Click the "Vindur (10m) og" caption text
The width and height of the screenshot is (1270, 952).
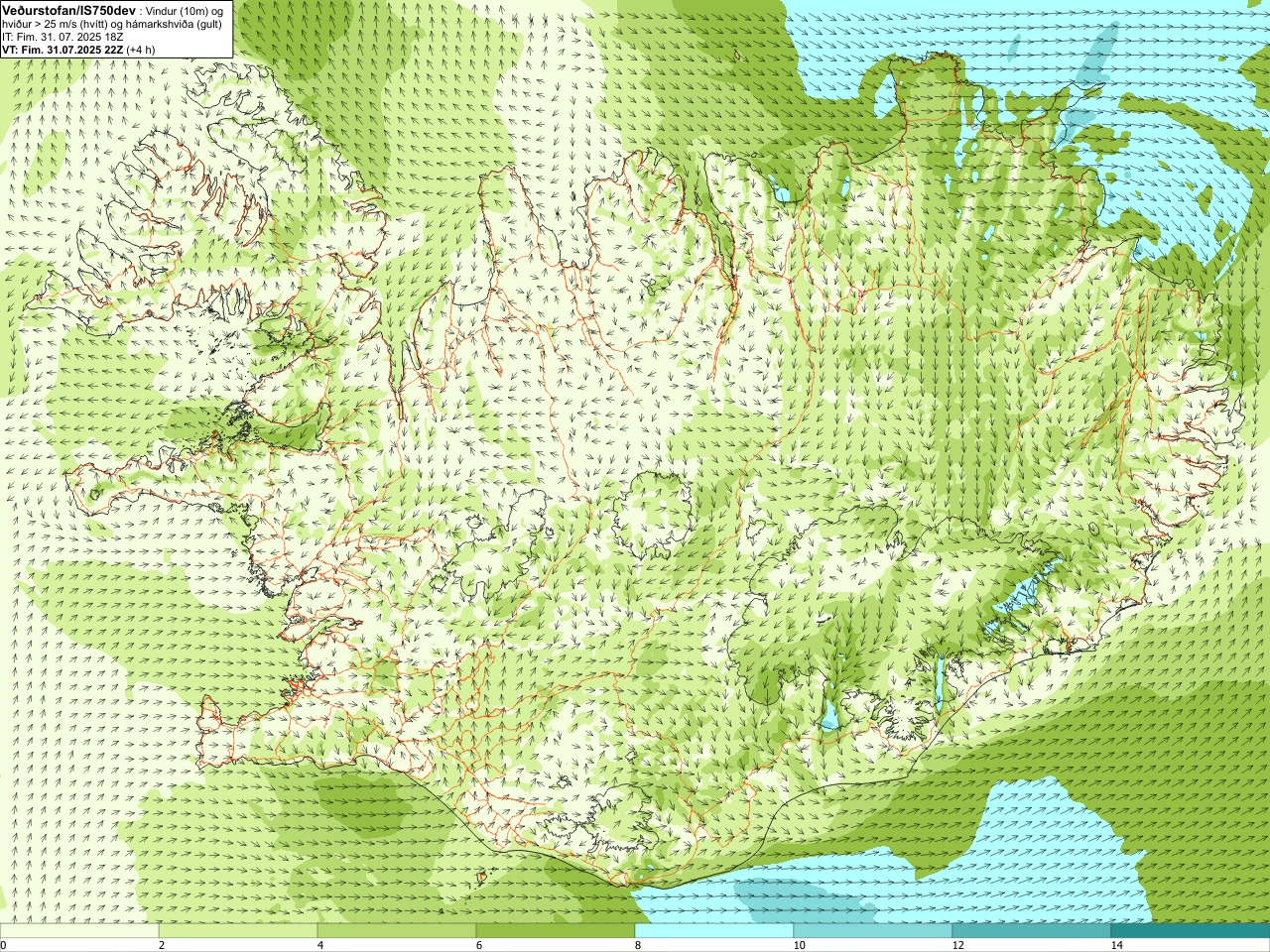tap(185, 10)
